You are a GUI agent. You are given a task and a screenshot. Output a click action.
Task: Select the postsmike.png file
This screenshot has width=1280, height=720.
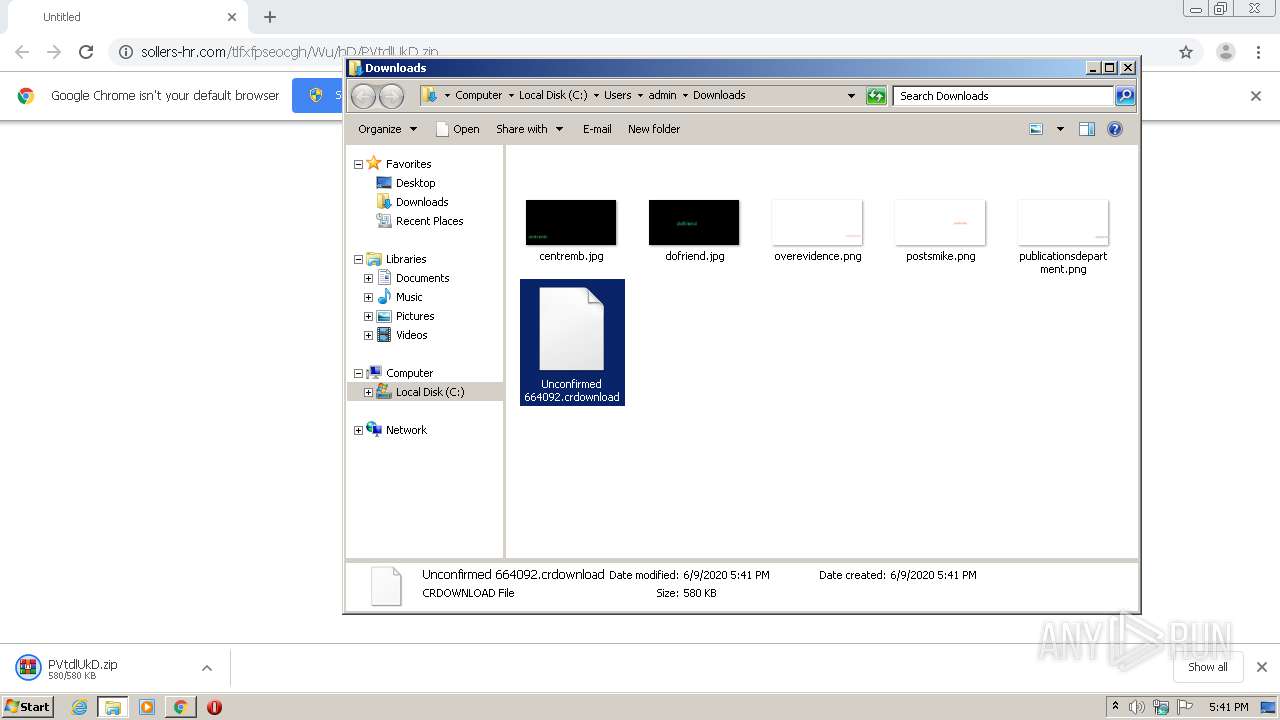[940, 231]
